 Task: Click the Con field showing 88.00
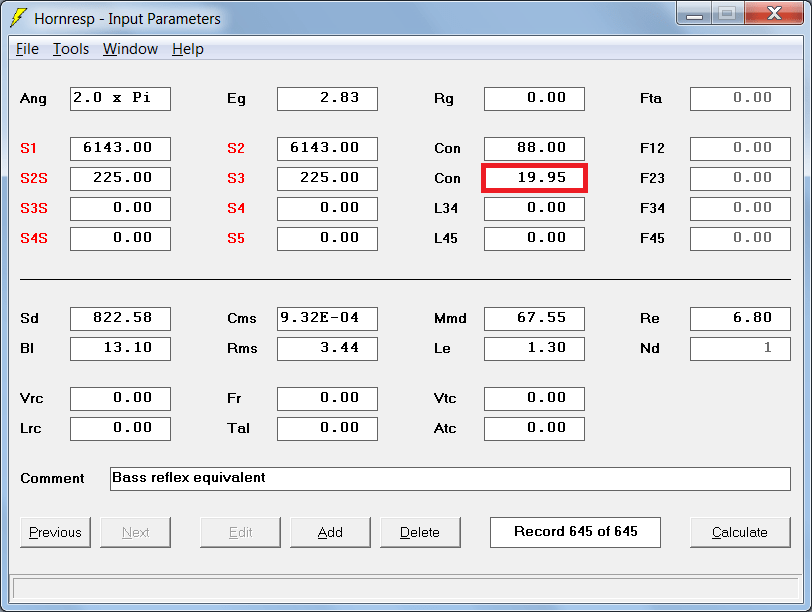(534, 149)
